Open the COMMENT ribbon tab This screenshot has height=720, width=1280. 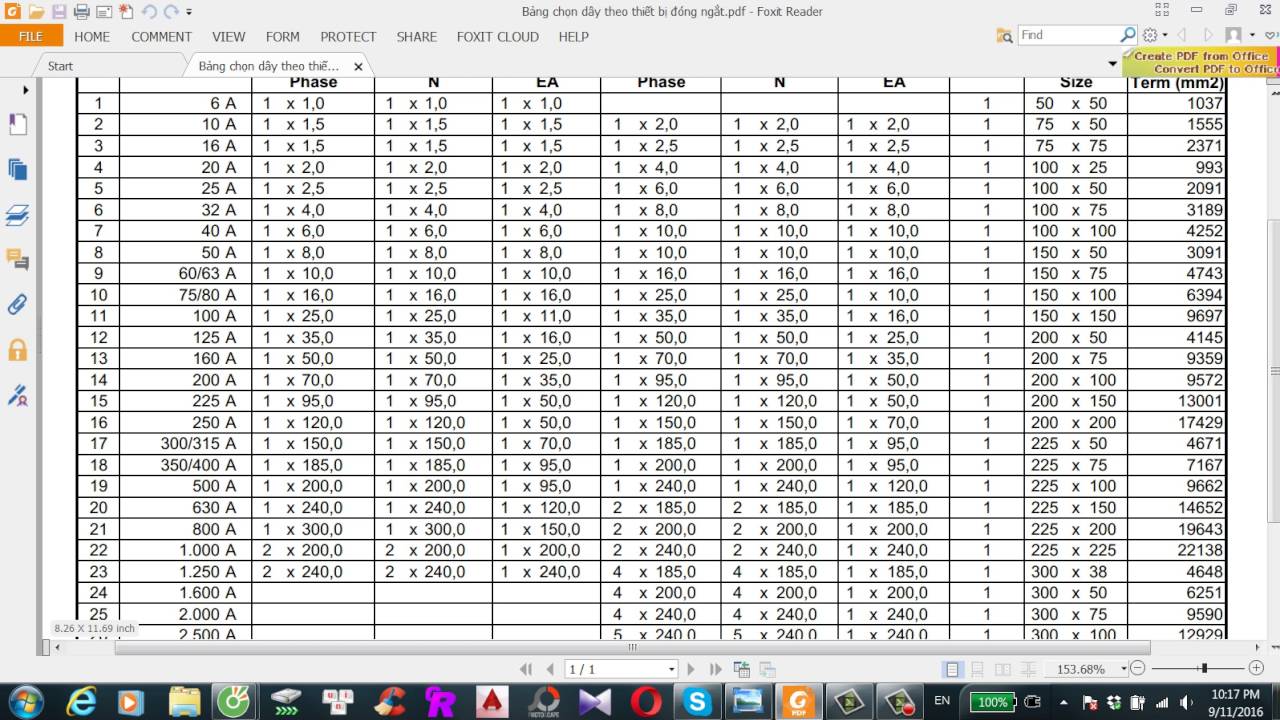[x=161, y=36]
